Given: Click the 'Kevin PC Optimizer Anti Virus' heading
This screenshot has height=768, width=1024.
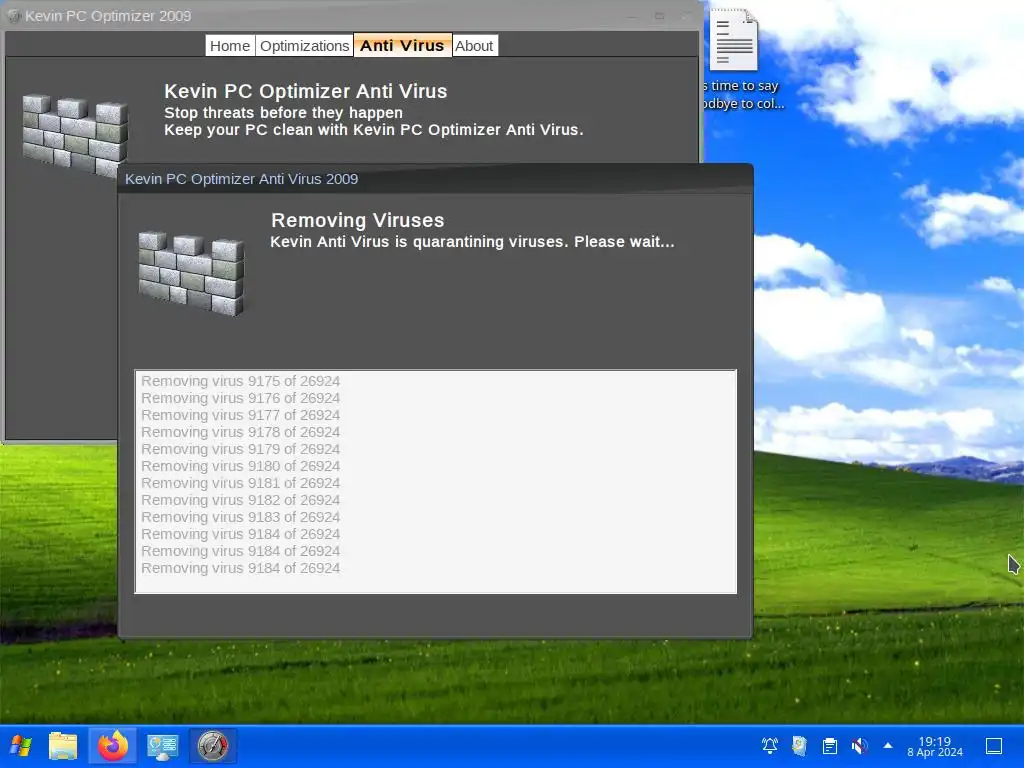Looking at the screenshot, I should click(x=305, y=91).
